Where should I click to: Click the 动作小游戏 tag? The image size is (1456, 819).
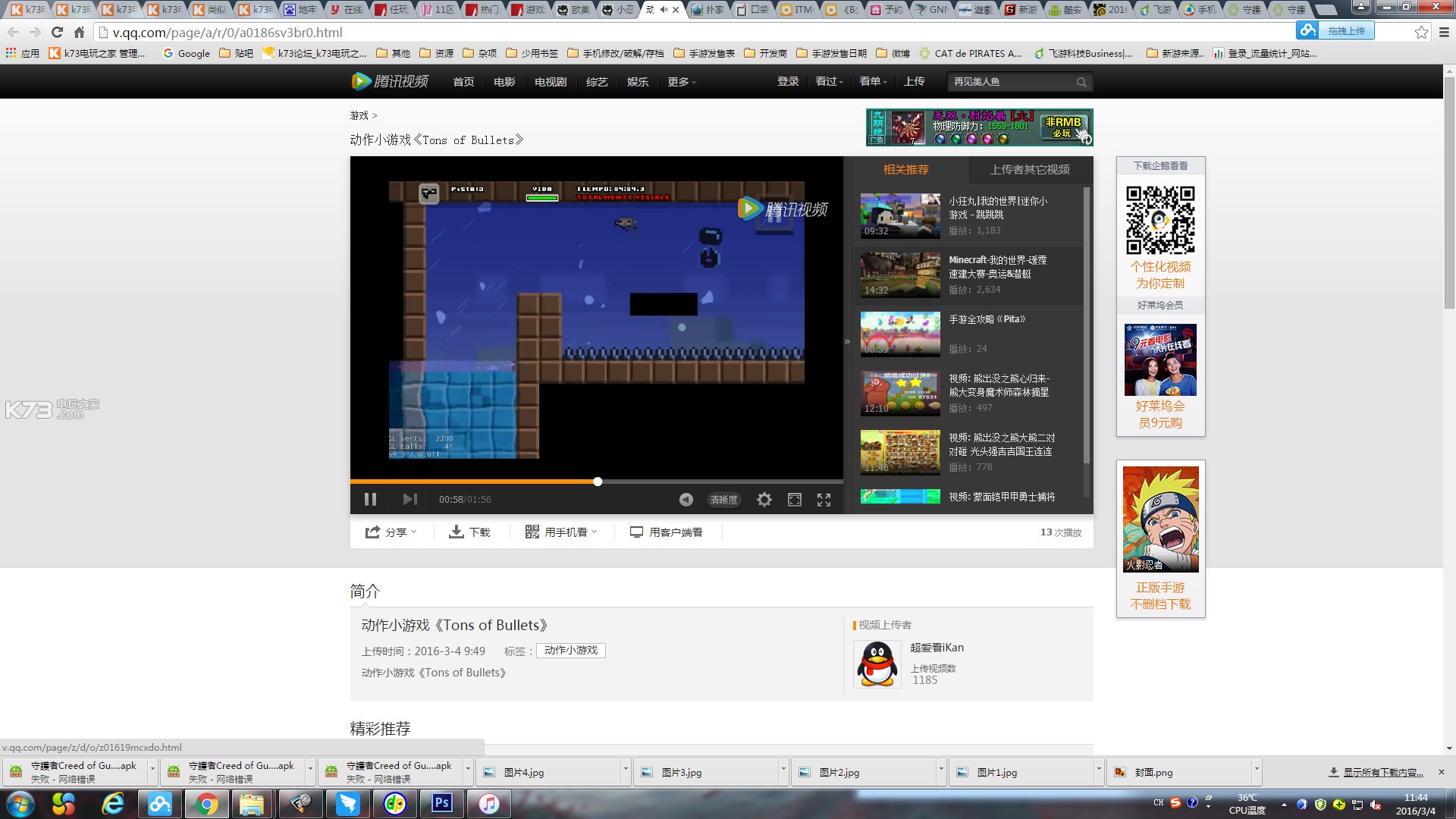click(571, 651)
